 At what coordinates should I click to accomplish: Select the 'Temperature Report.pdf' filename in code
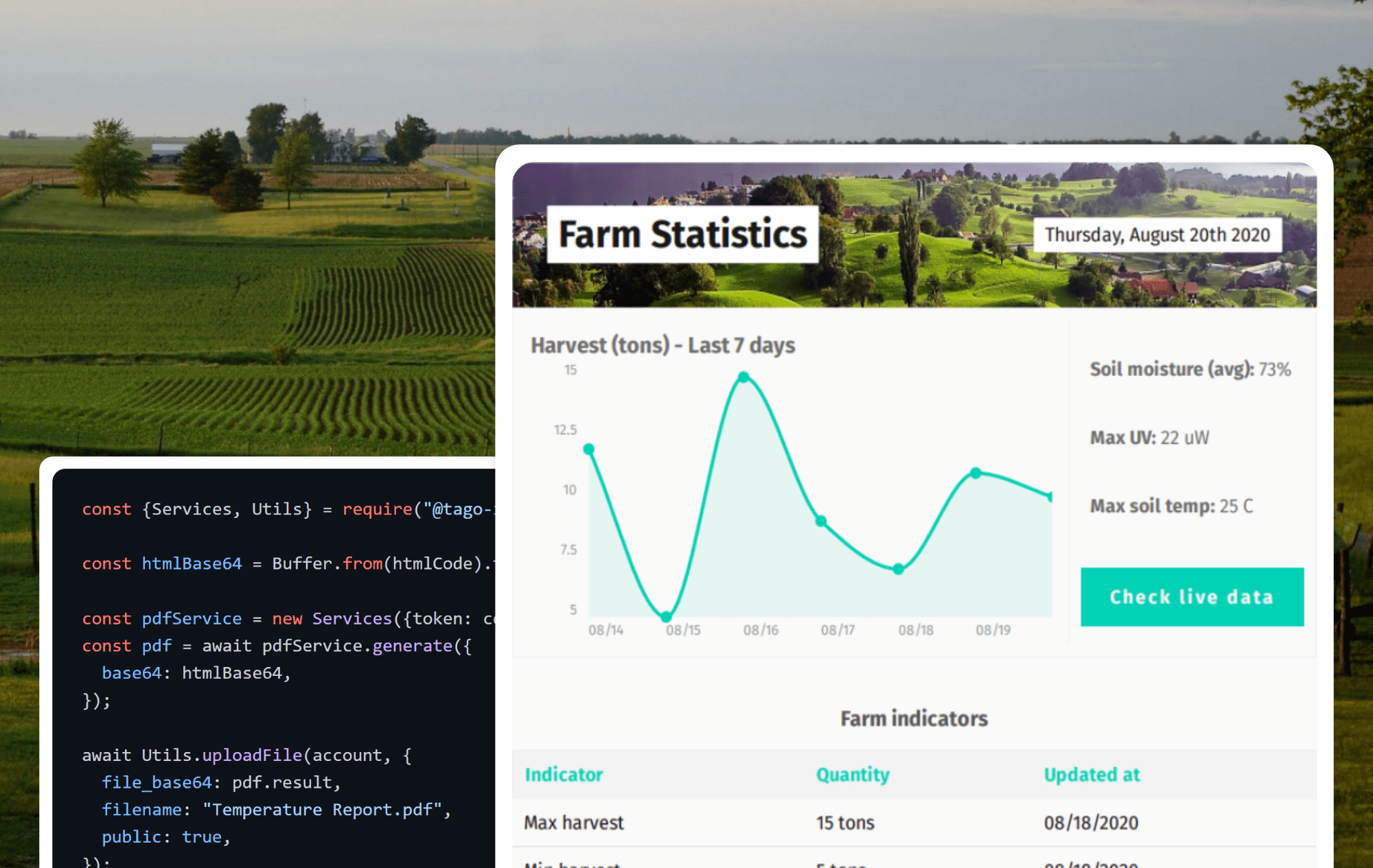325,810
